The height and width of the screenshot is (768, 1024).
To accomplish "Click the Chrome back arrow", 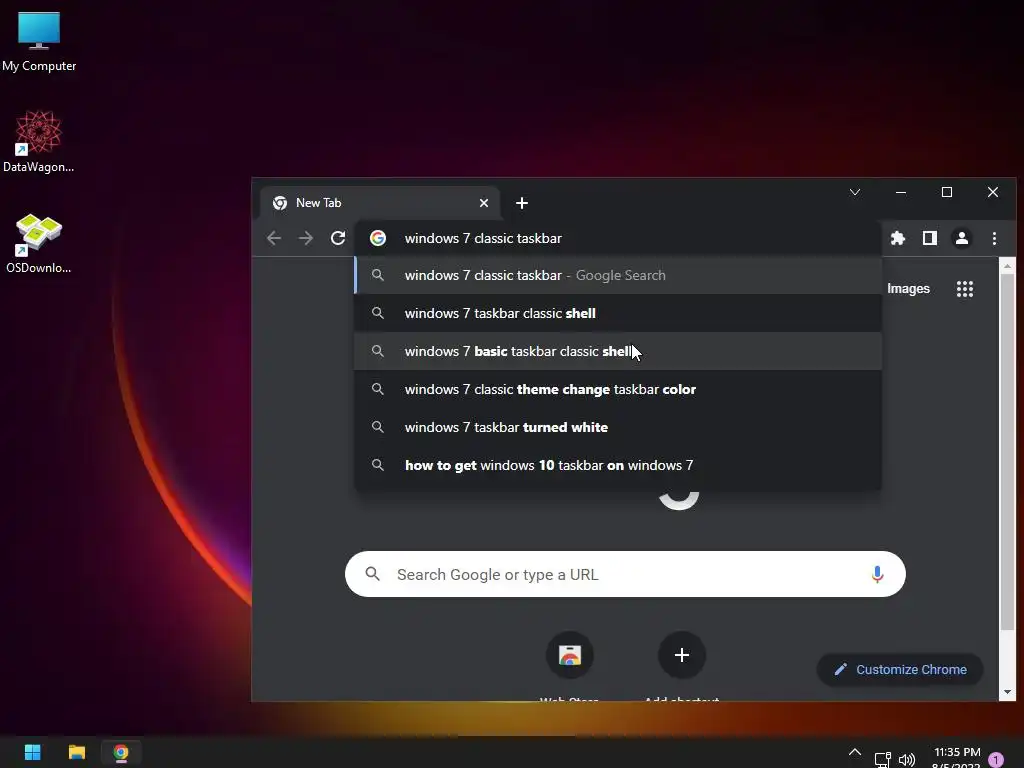I will click(x=274, y=238).
